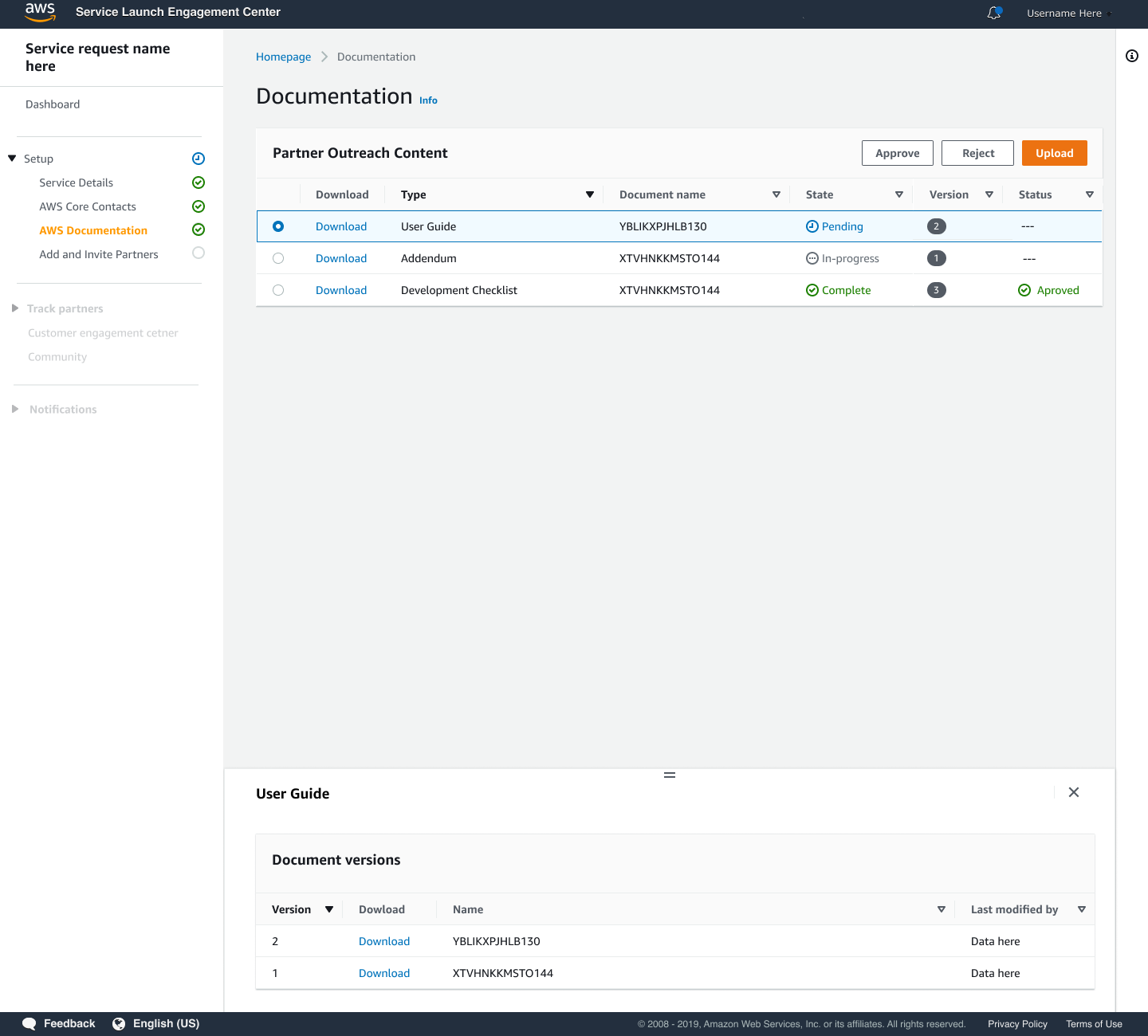Image resolution: width=1148 pixels, height=1036 pixels.
Task: Open Dashboard in sidebar
Action: click(53, 104)
